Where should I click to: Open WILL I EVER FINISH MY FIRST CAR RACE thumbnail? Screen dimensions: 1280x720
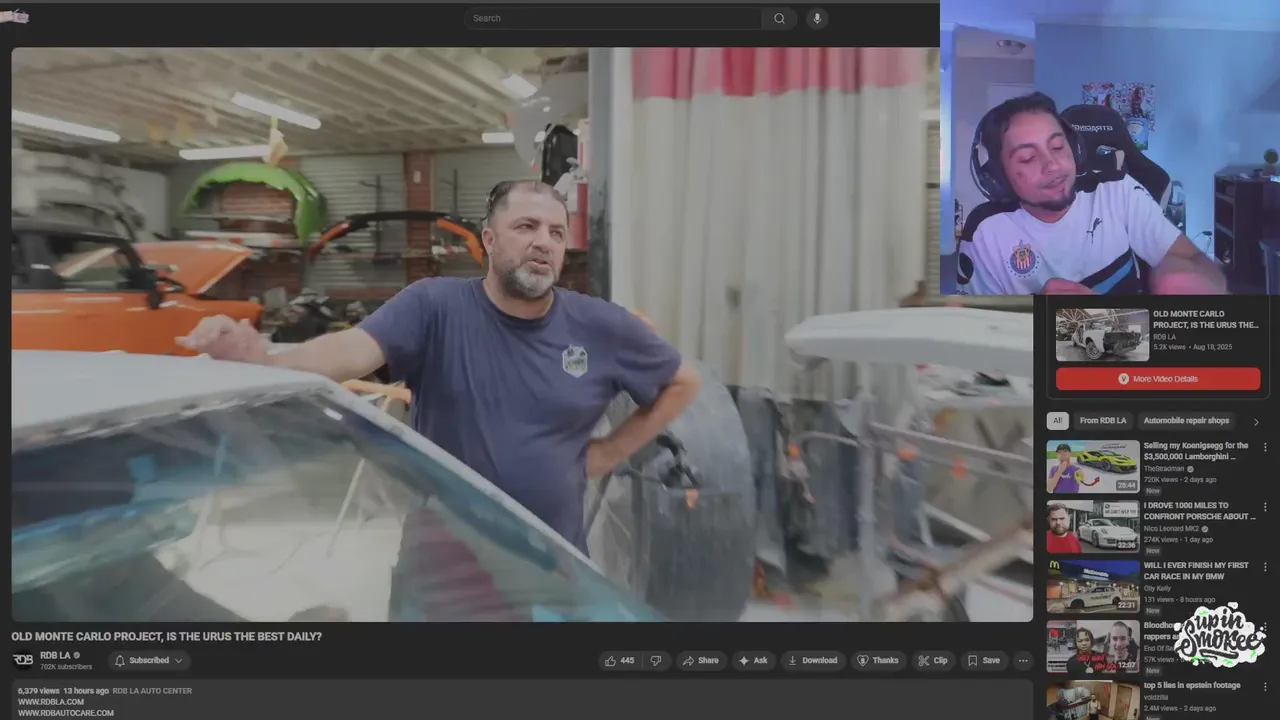(1093, 586)
